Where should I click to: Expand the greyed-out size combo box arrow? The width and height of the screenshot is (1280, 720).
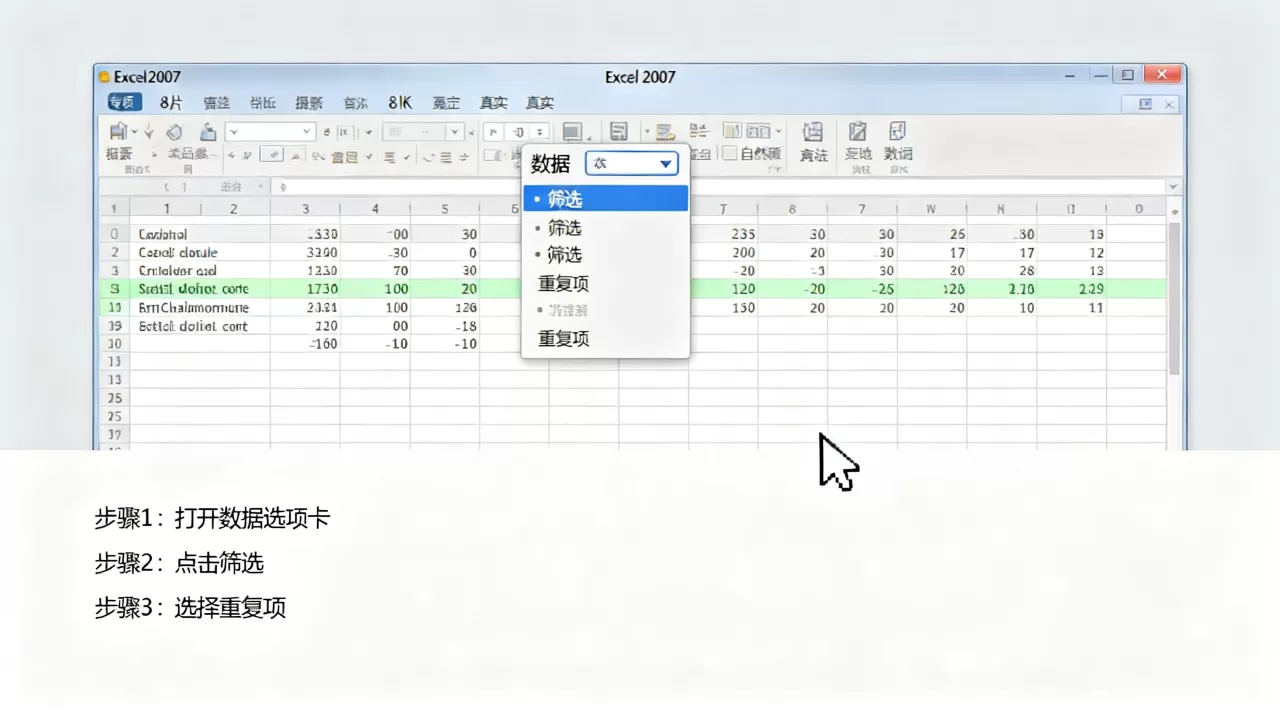click(455, 132)
